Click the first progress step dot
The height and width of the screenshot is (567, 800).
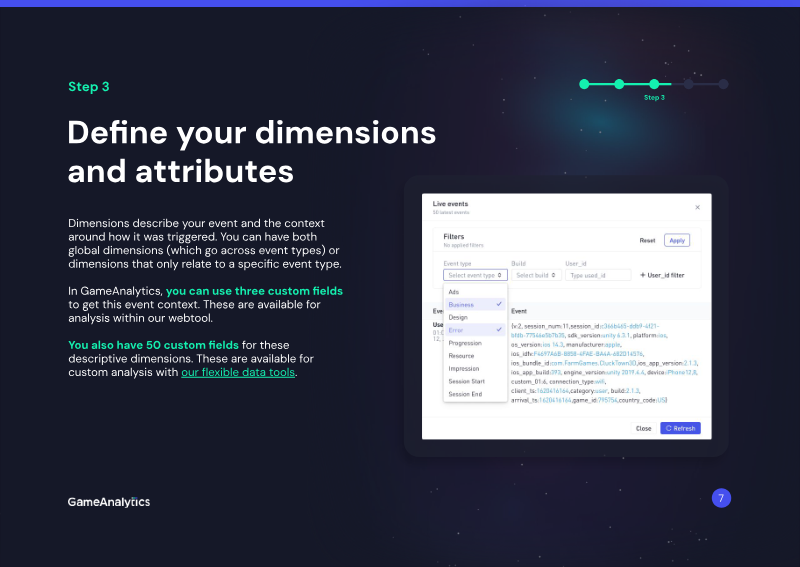[x=584, y=84]
